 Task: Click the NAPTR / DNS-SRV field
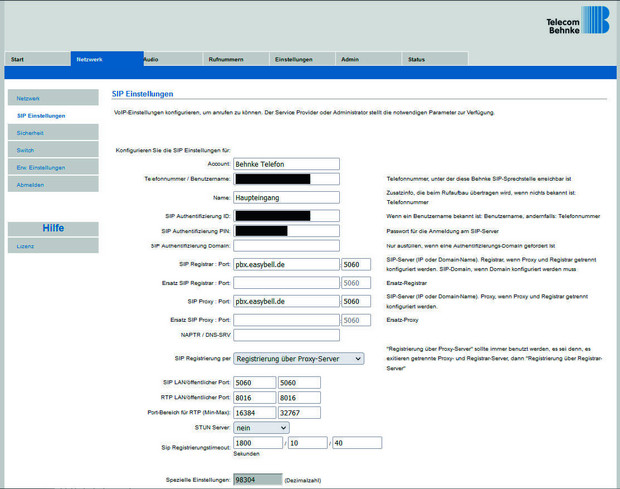point(286,335)
